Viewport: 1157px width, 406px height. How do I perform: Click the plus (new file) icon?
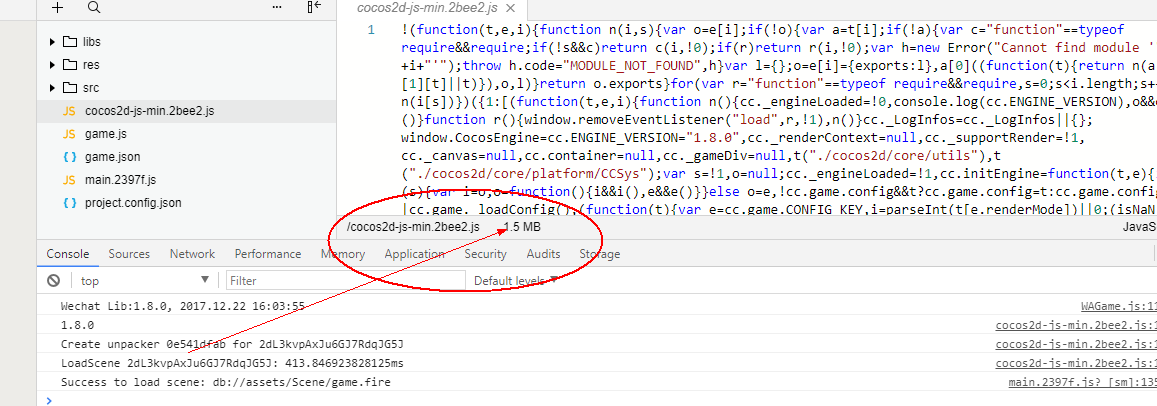coord(58,7)
